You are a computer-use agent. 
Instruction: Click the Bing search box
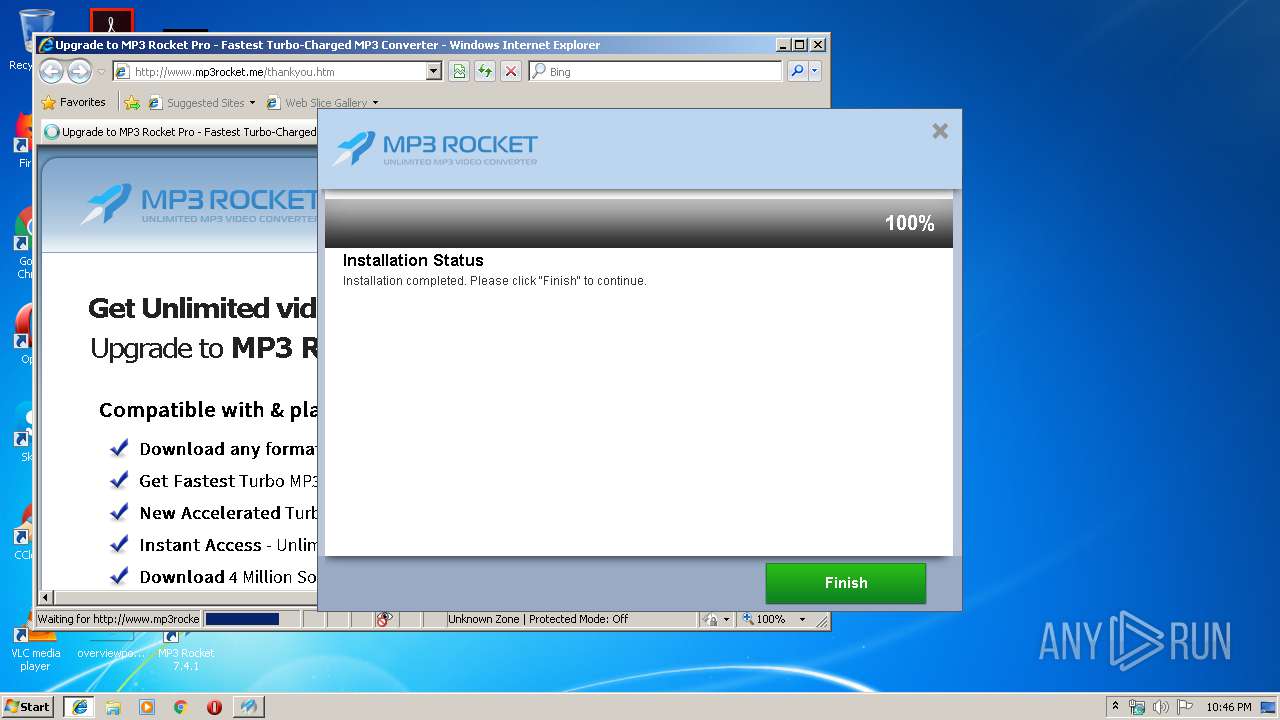[655, 72]
